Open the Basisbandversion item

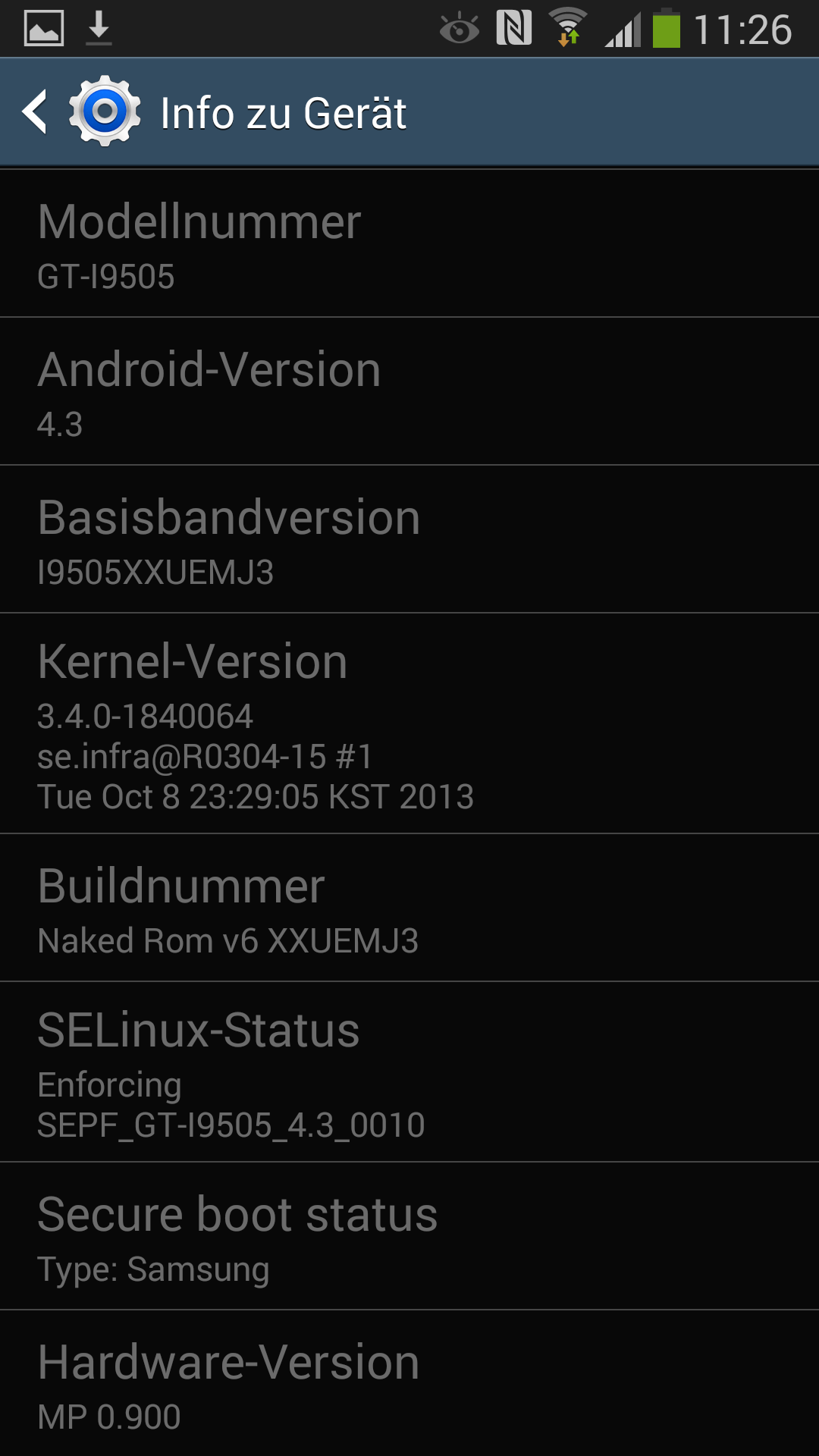[x=409, y=539]
